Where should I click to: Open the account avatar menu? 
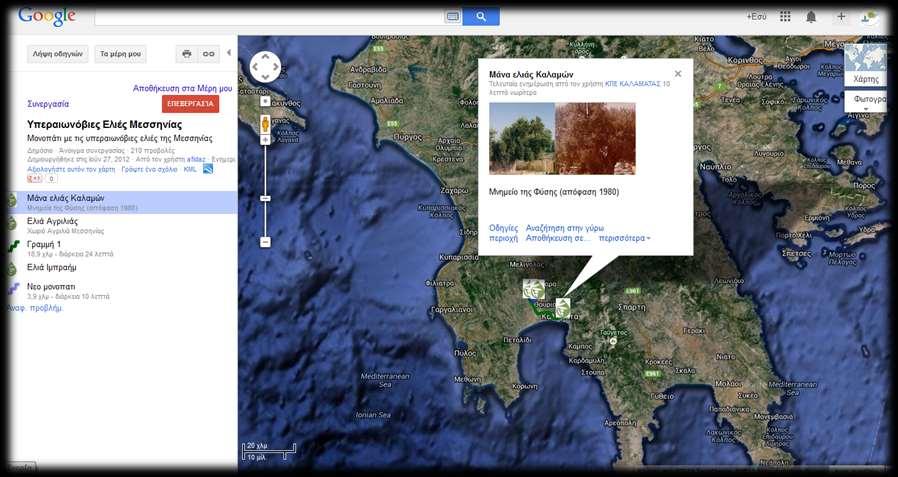click(868, 17)
